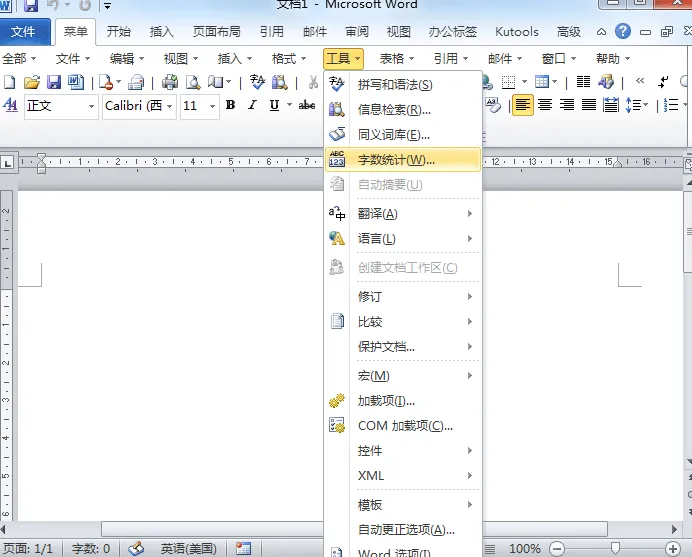Open the 帮助 menu
Viewport: 692px width, 557px height.
click(x=613, y=58)
